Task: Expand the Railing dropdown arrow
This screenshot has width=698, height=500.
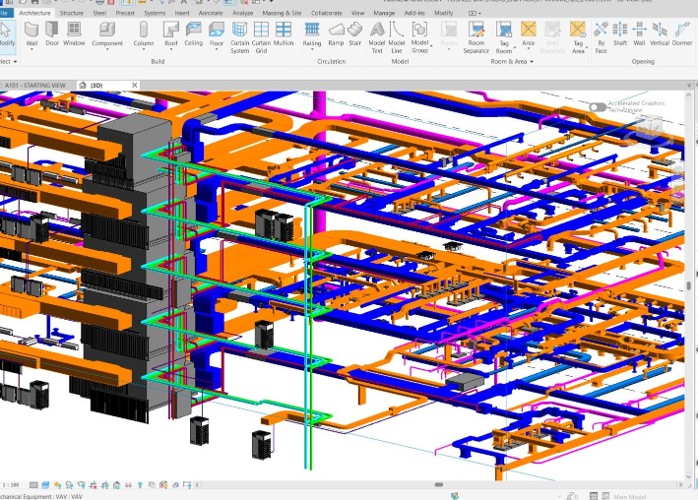Action: pos(312,49)
